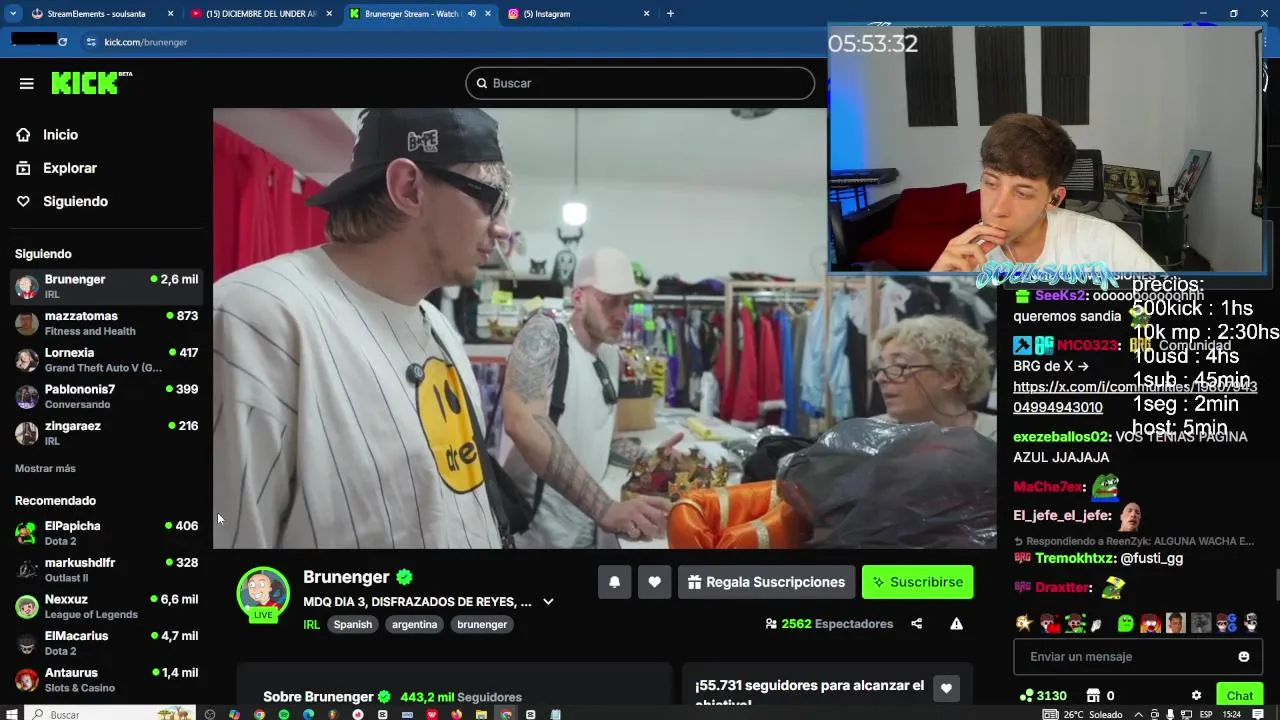Open markushdlfr recommended channel

[106, 570]
